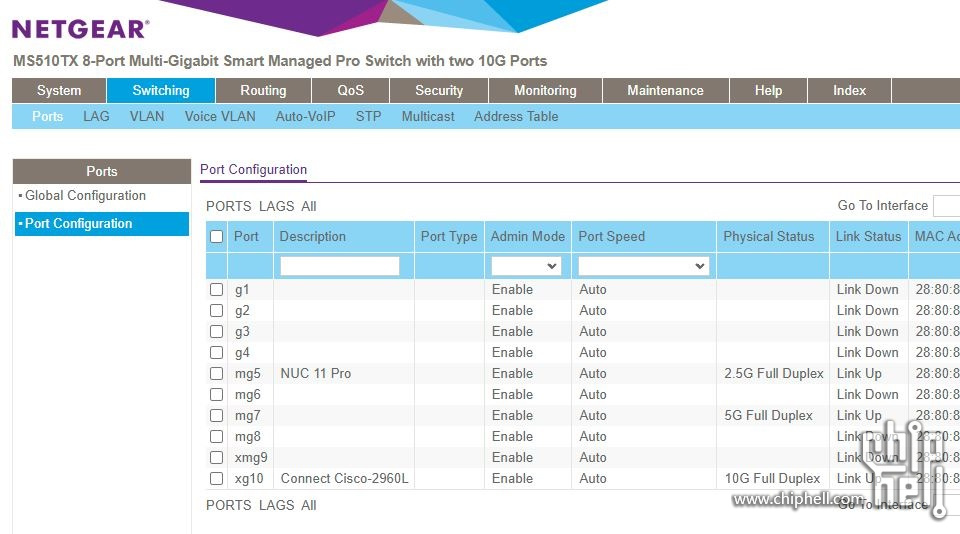Click the Link Status column header
The height and width of the screenshot is (534, 960).
[x=868, y=236]
